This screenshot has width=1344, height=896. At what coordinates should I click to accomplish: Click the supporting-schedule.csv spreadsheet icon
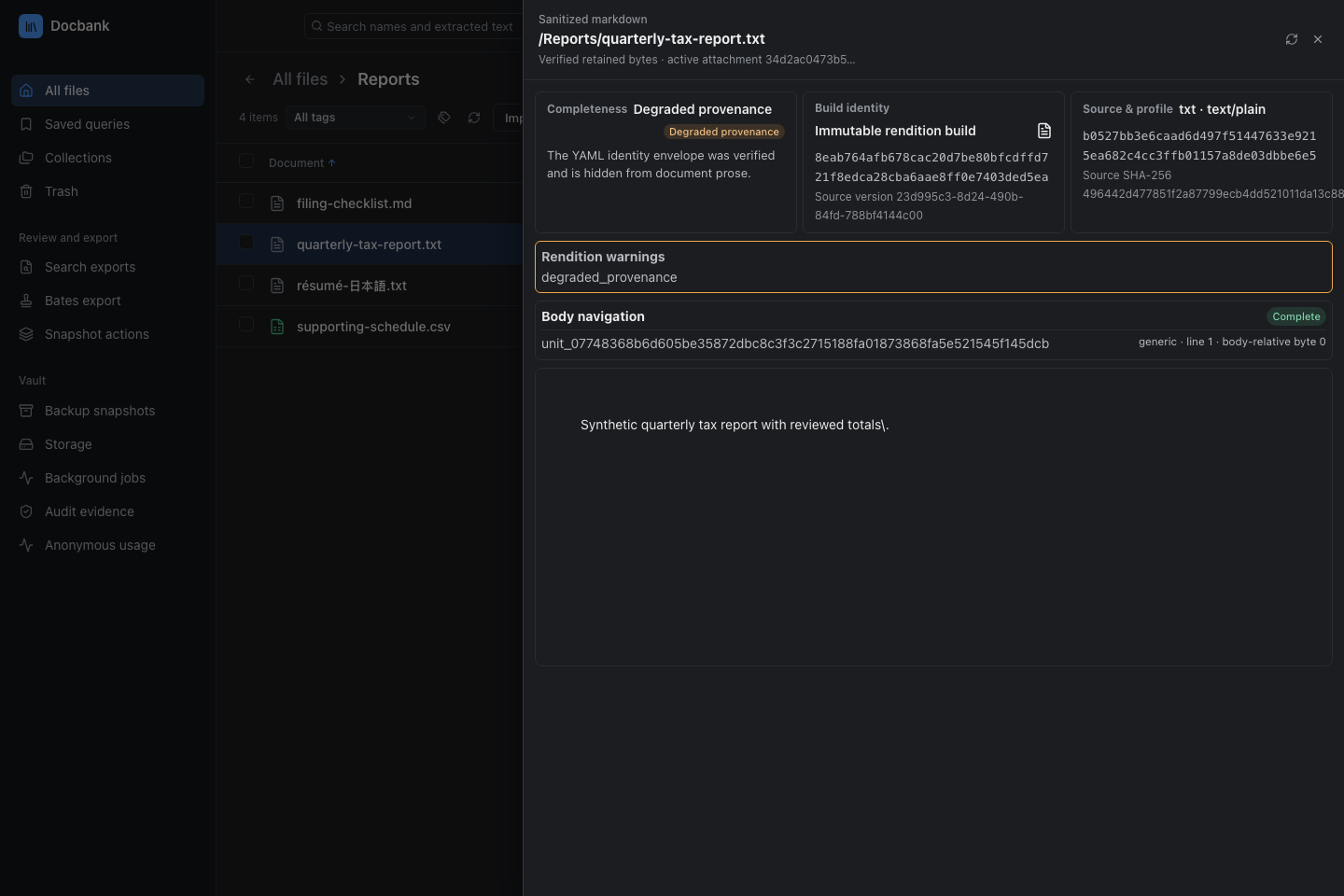pyautogui.click(x=277, y=327)
